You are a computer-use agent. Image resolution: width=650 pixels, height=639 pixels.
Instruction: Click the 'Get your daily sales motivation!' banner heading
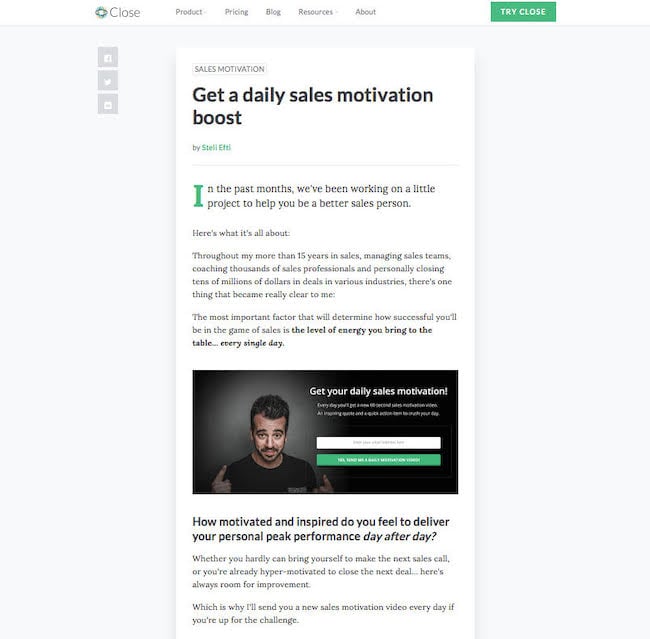[378, 391]
